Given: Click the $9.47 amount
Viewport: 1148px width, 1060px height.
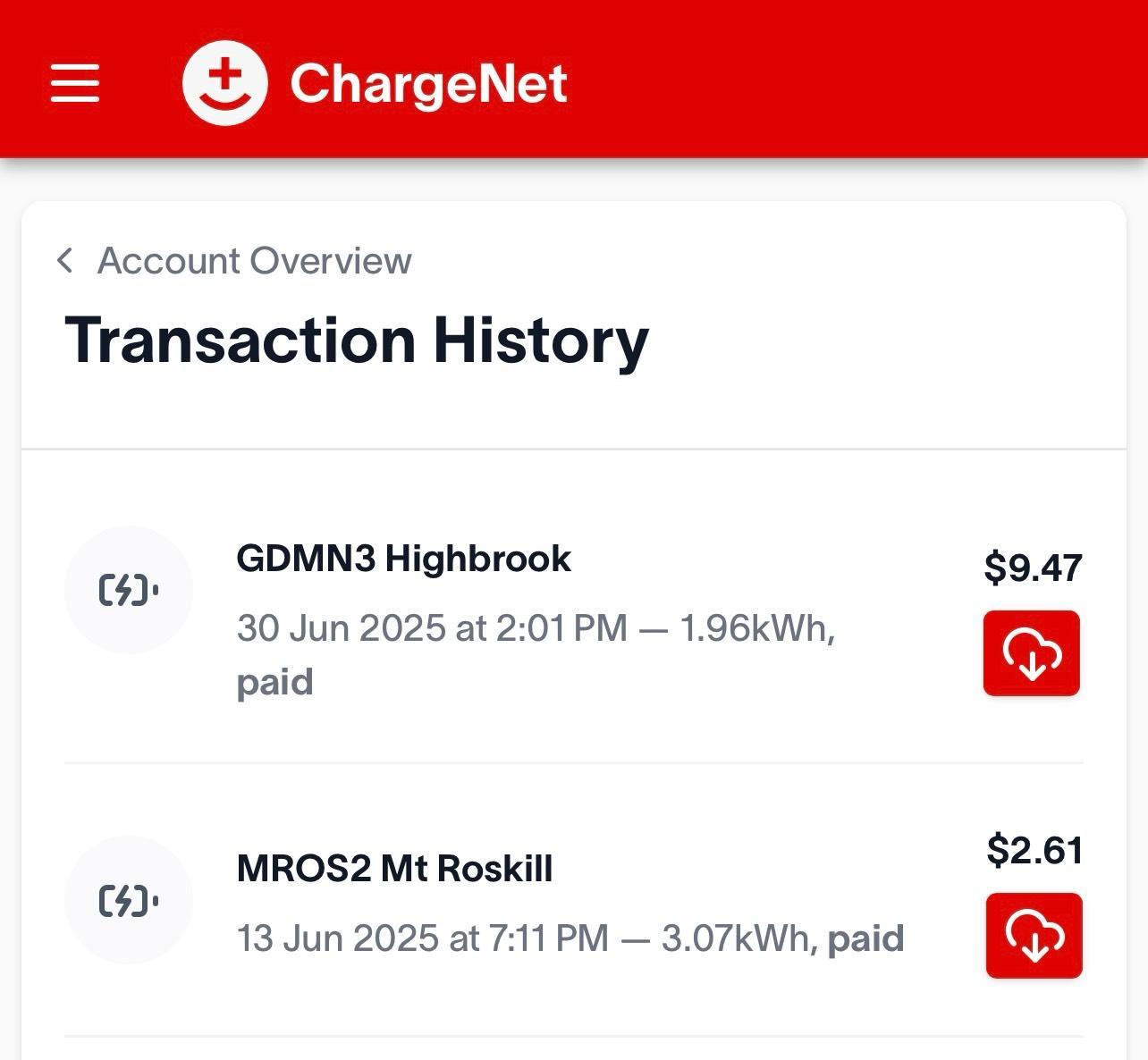Looking at the screenshot, I should tap(1033, 568).
